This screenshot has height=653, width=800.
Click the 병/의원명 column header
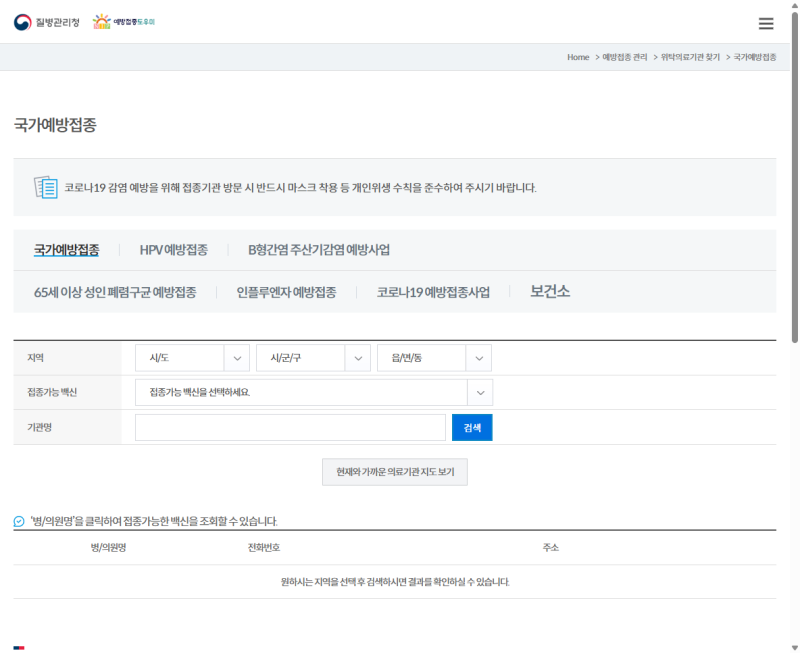pos(108,547)
